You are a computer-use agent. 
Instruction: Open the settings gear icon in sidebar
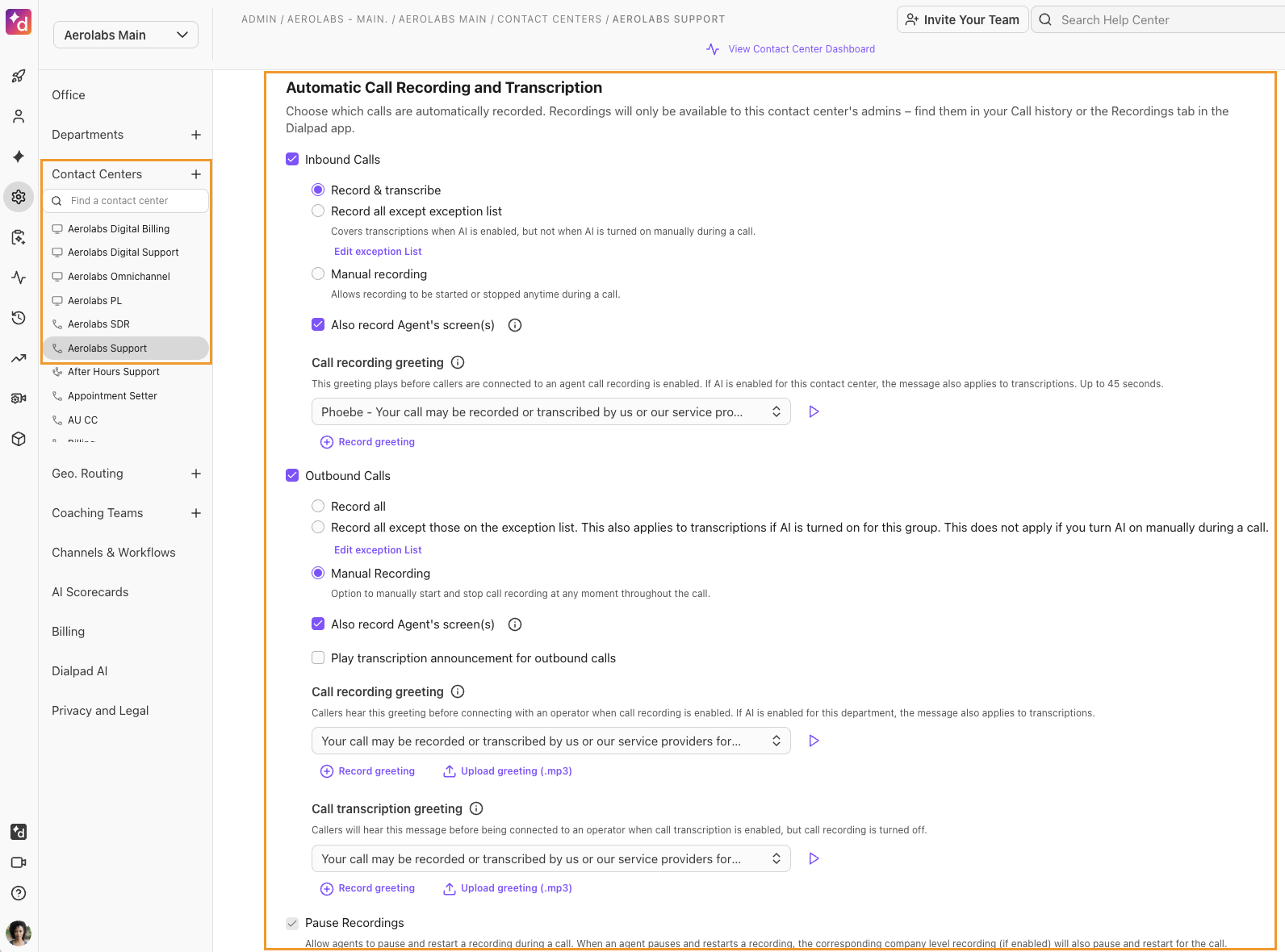coord(19,197)
